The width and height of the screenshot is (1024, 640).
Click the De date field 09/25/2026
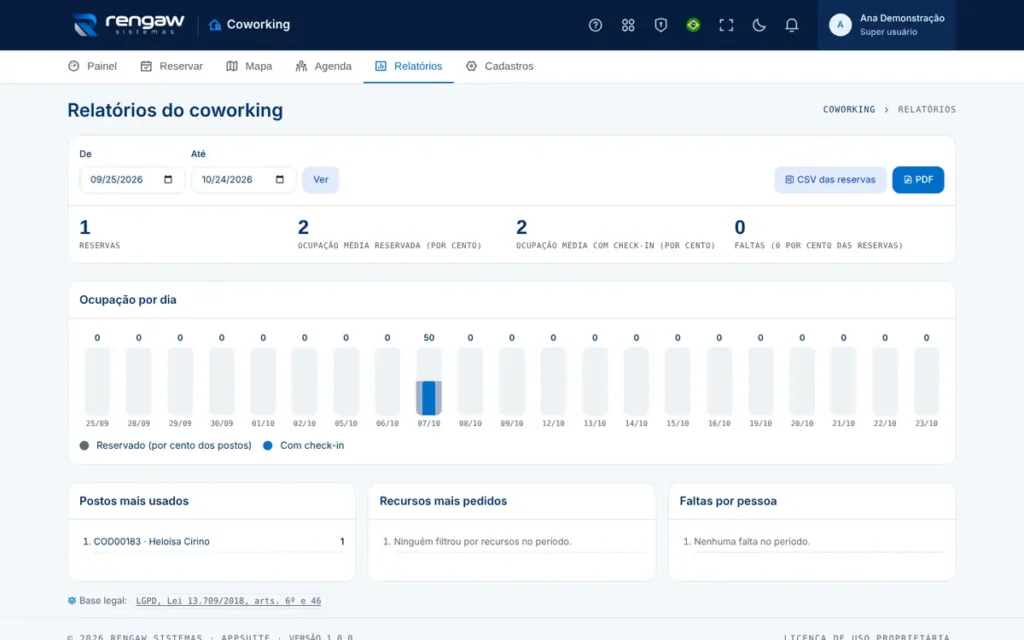132,180
